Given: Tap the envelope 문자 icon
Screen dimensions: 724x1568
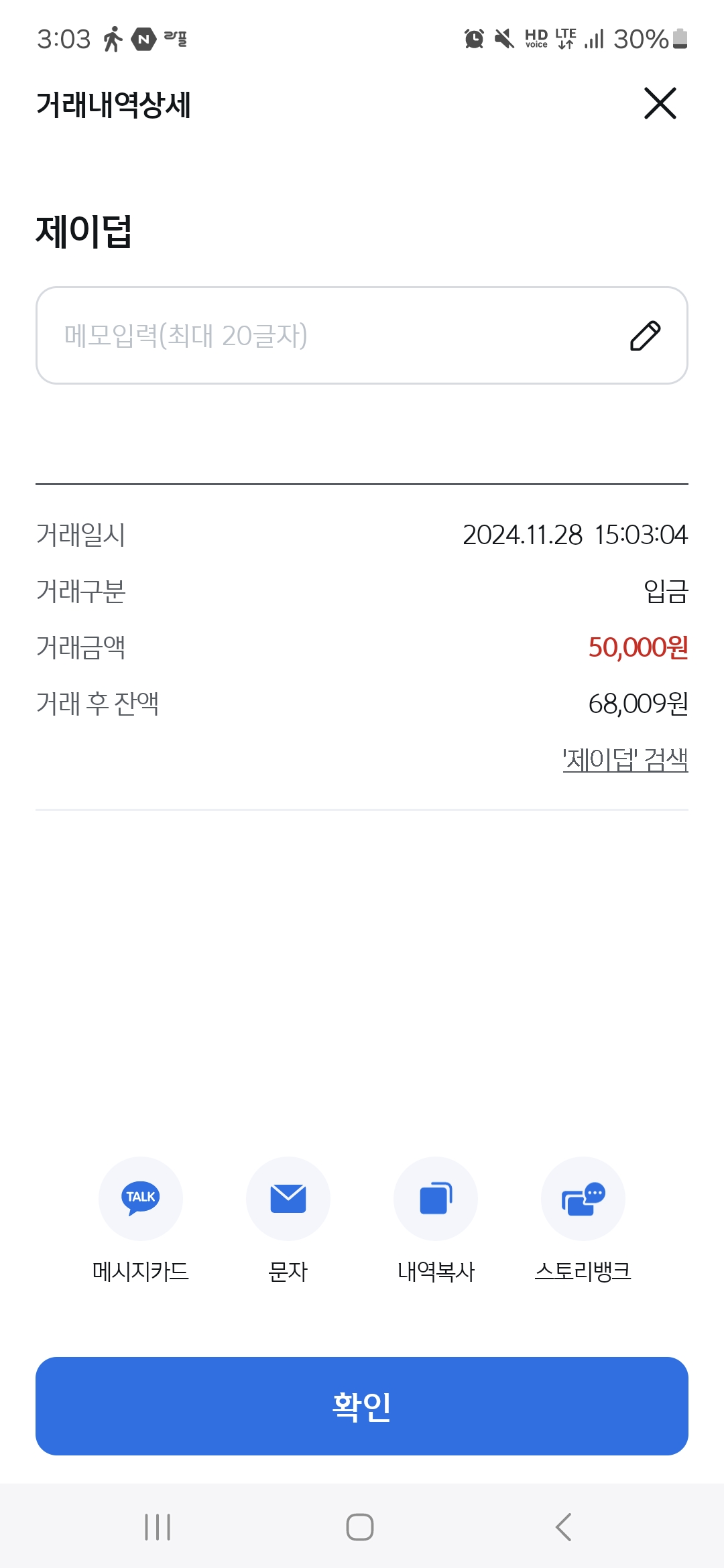Looking at the screenshot, I should tap(288, 1198).
